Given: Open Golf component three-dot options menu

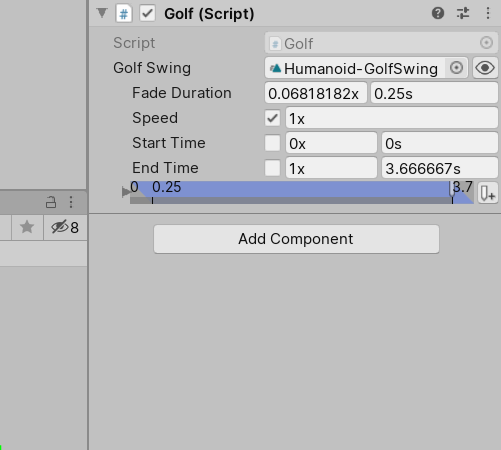Looking at the screenshot, I should (488, 13).
